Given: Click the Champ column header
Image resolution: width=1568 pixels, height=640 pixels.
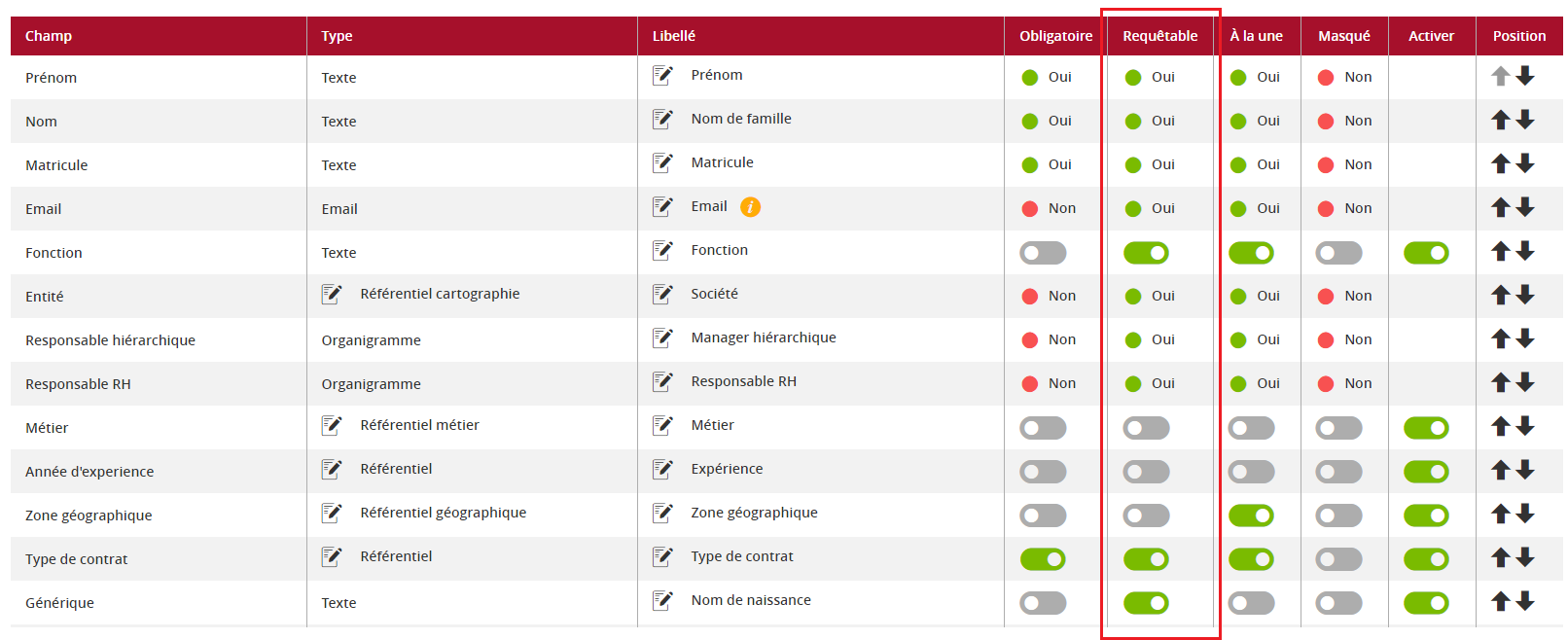Looking at the screenshot, I should point(49,36).
